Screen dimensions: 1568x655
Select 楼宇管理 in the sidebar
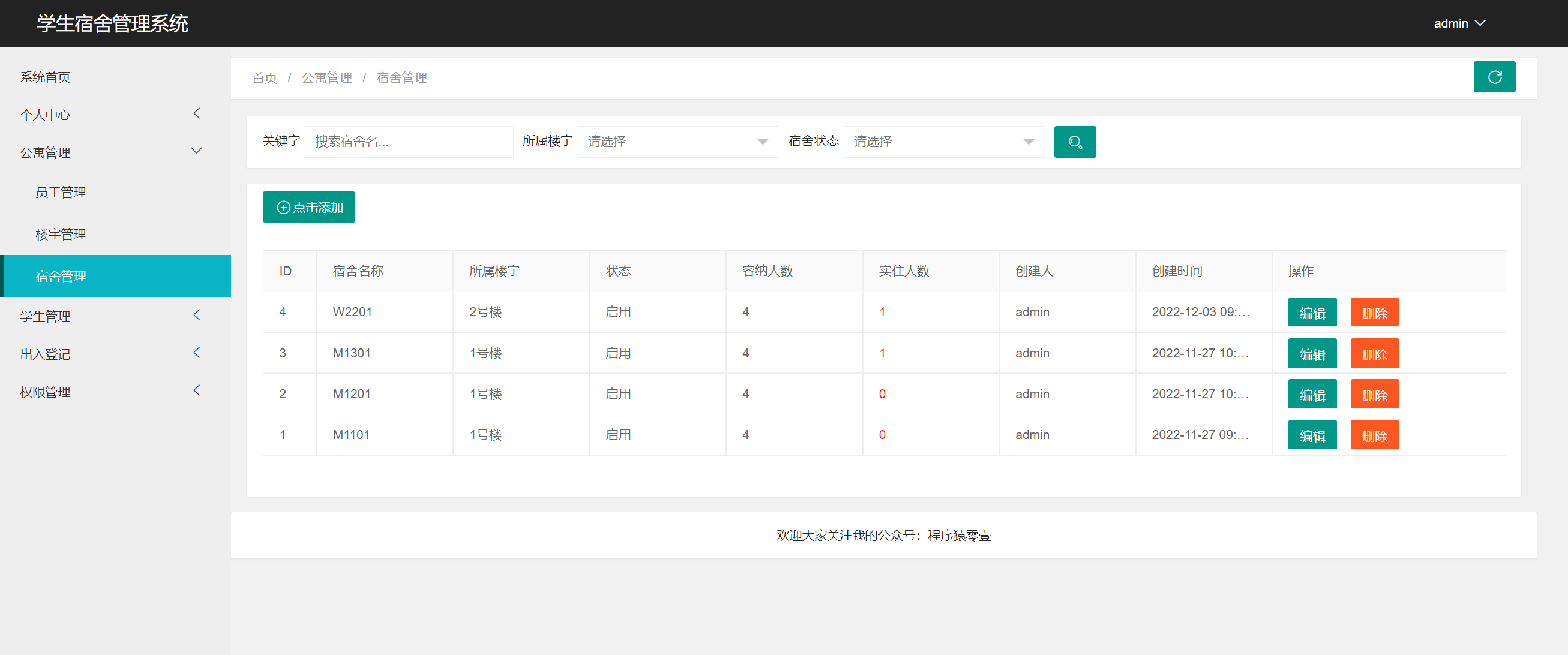point(61,234)
